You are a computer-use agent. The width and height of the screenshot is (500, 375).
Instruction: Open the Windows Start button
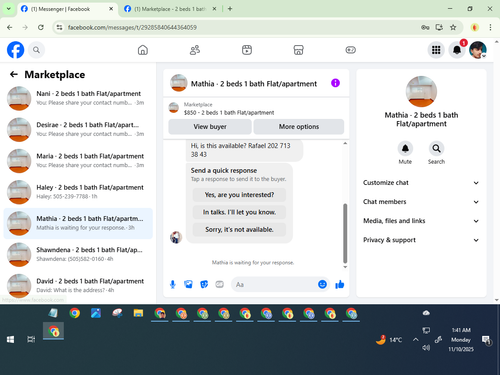pyautogui.click(x=10, y=339)
